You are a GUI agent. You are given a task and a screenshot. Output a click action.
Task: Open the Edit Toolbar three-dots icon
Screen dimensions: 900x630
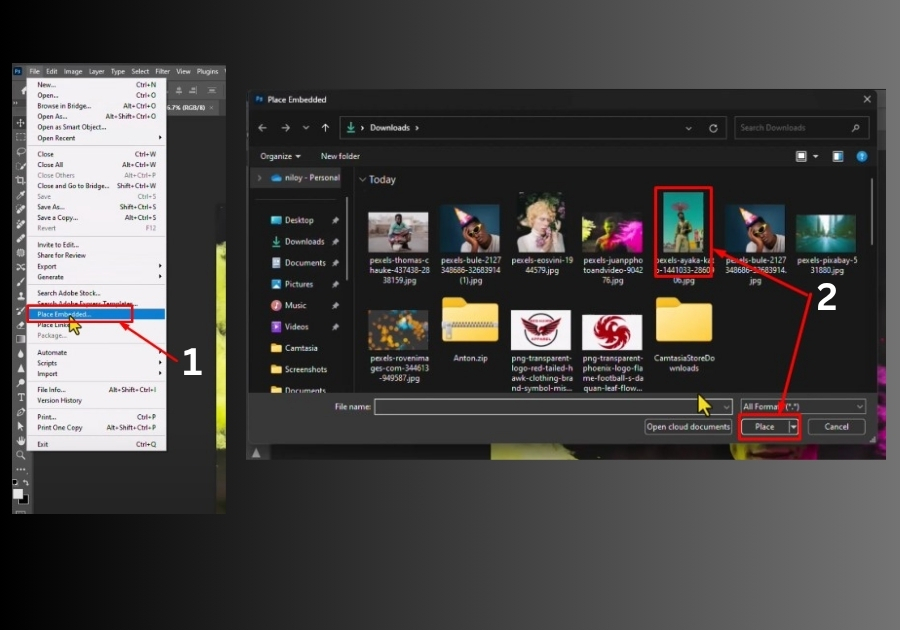pos(21,469)
